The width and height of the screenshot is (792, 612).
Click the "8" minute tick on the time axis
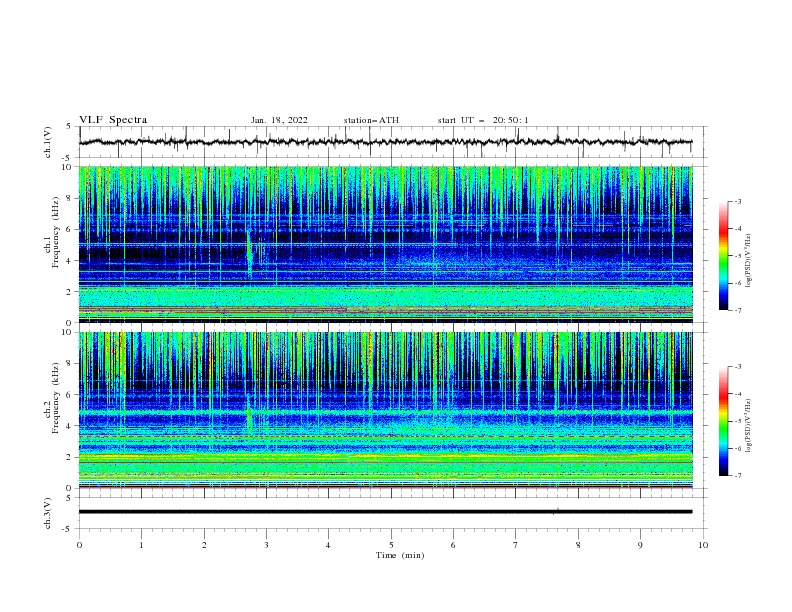pos(578,545)
